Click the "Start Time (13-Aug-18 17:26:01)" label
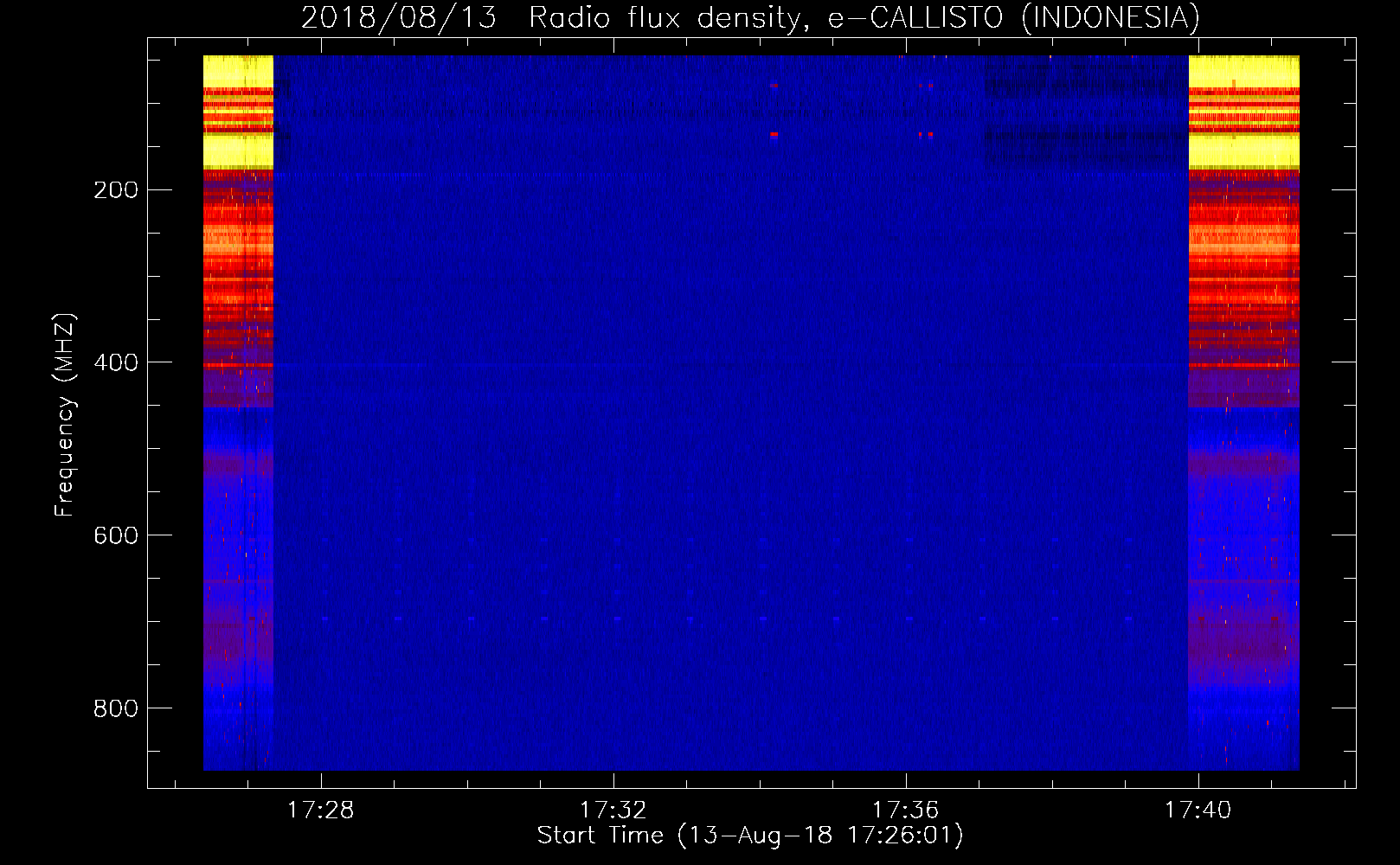Image resolution: width=1400 pixels, height=865 pixels. (750, 836)
